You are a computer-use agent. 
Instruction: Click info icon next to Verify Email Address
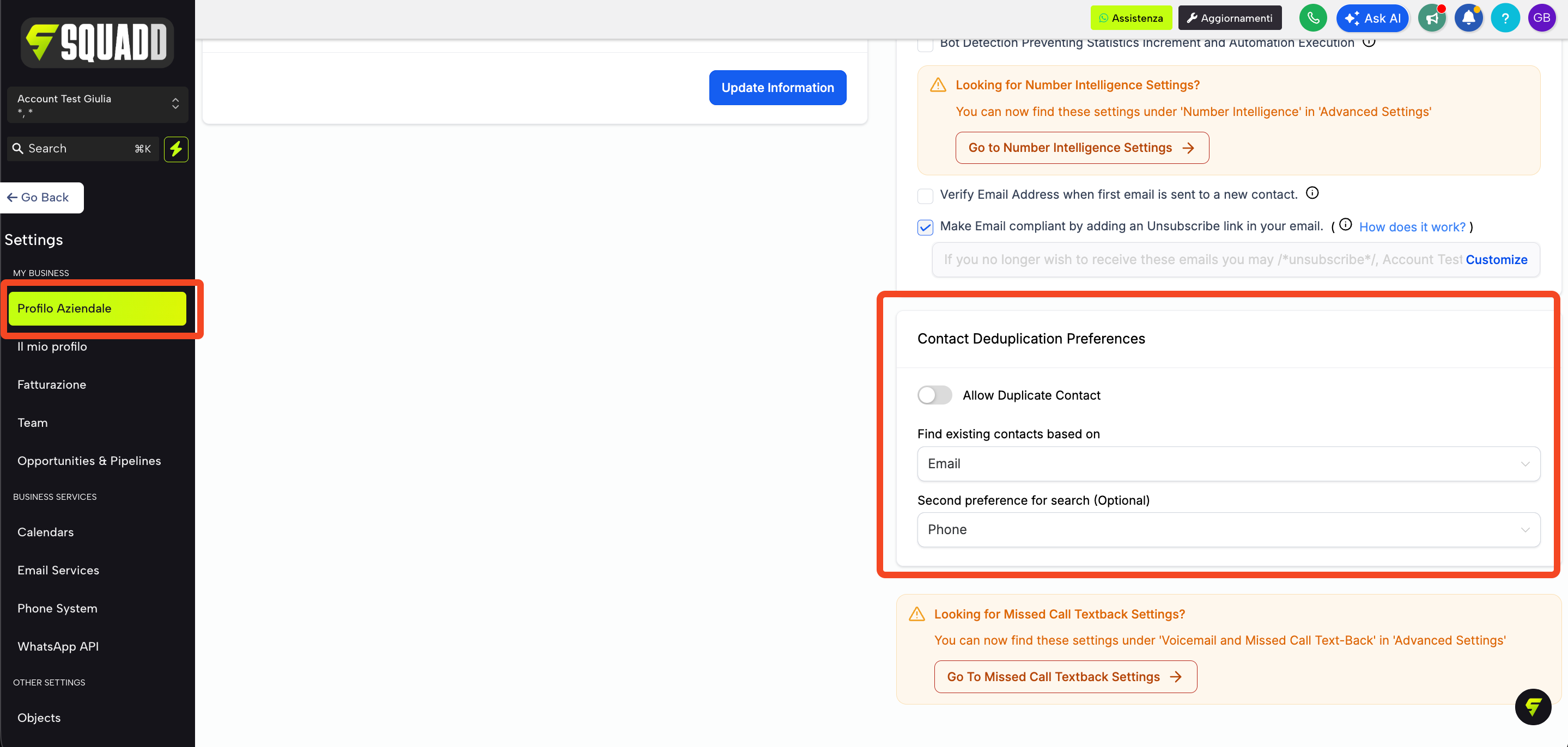pyautogui.click(x=1312, y=193)
